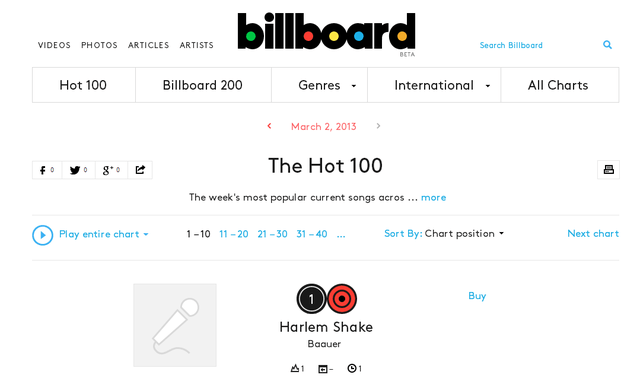Image resolution: width=640 pixels, height=381 pixels.
Task: Click the search magnifier icon
Action: point(607,45)
